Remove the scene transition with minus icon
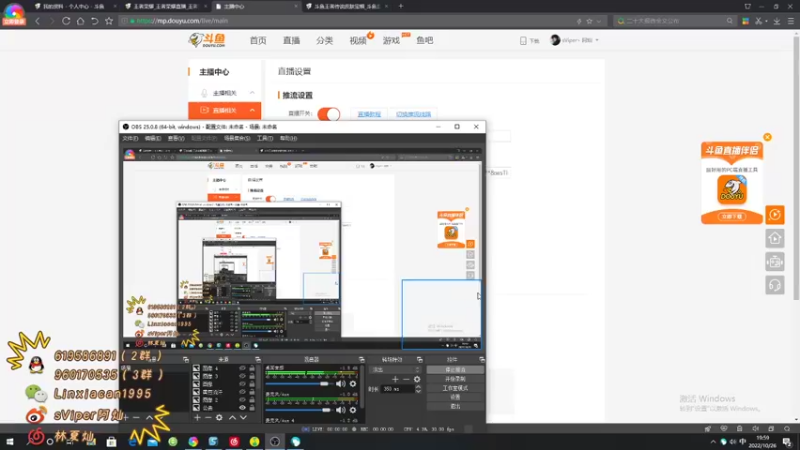Viewport: 800px width, 450px height. coord(406,379)
